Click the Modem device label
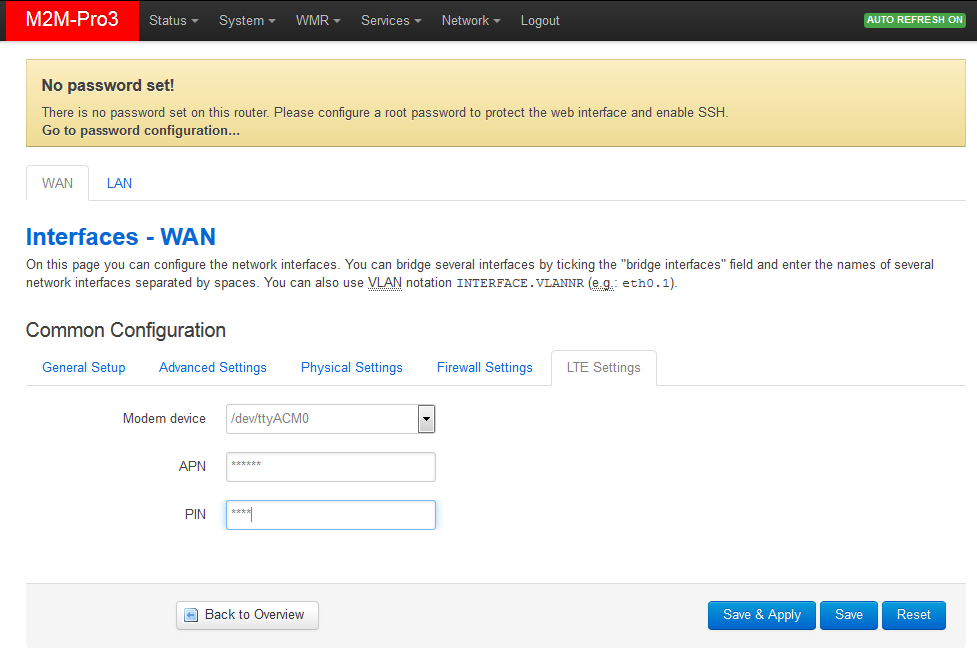This screenshot has width=977, height=664. (x=164, y=419)
